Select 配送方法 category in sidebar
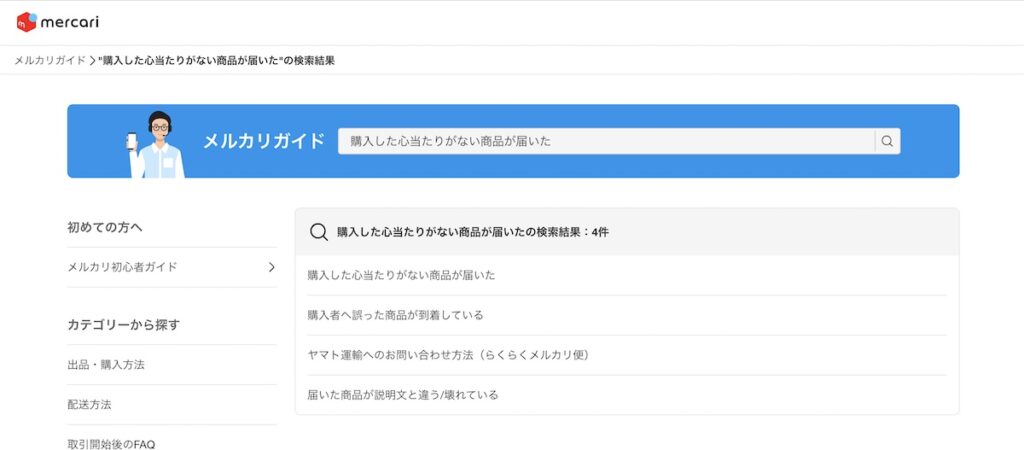The width and height of the screenshot is (1024, 450). pos(89,404)
